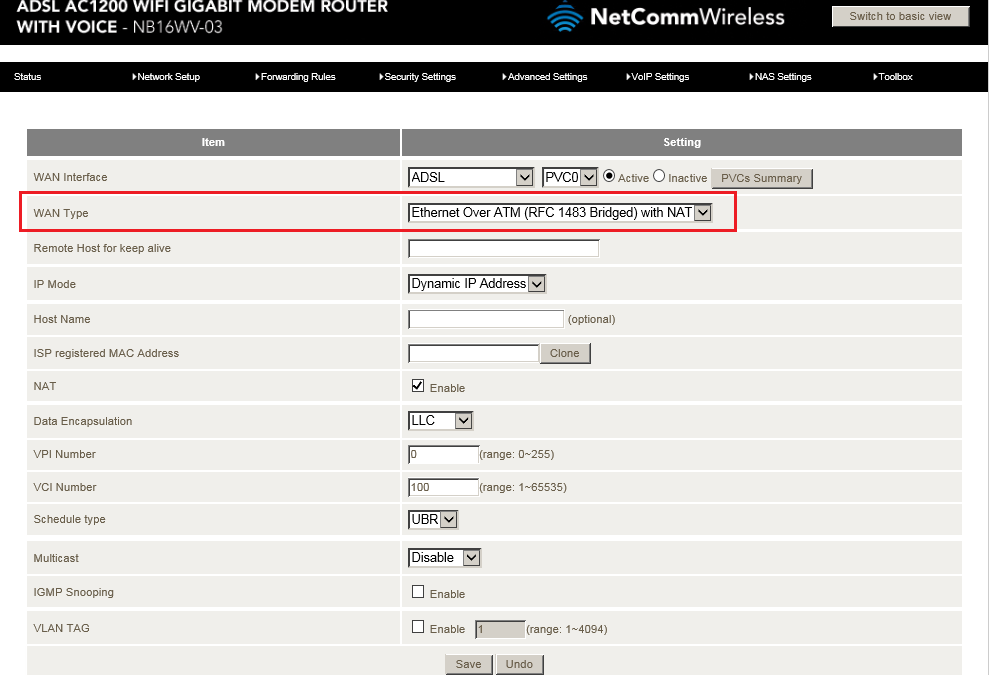Open the IP Mode dropdown

coord(477,284)
